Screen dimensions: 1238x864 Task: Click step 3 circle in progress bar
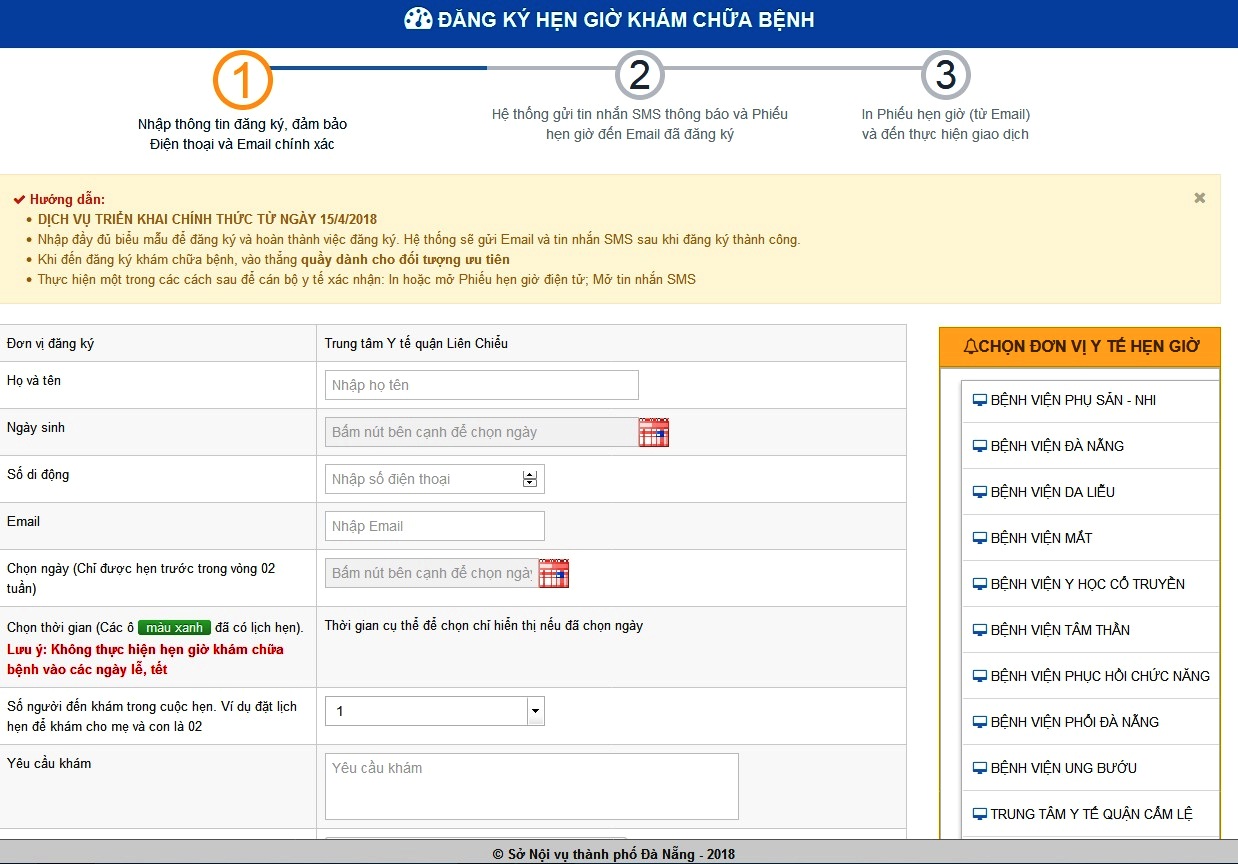click(946, 75)
